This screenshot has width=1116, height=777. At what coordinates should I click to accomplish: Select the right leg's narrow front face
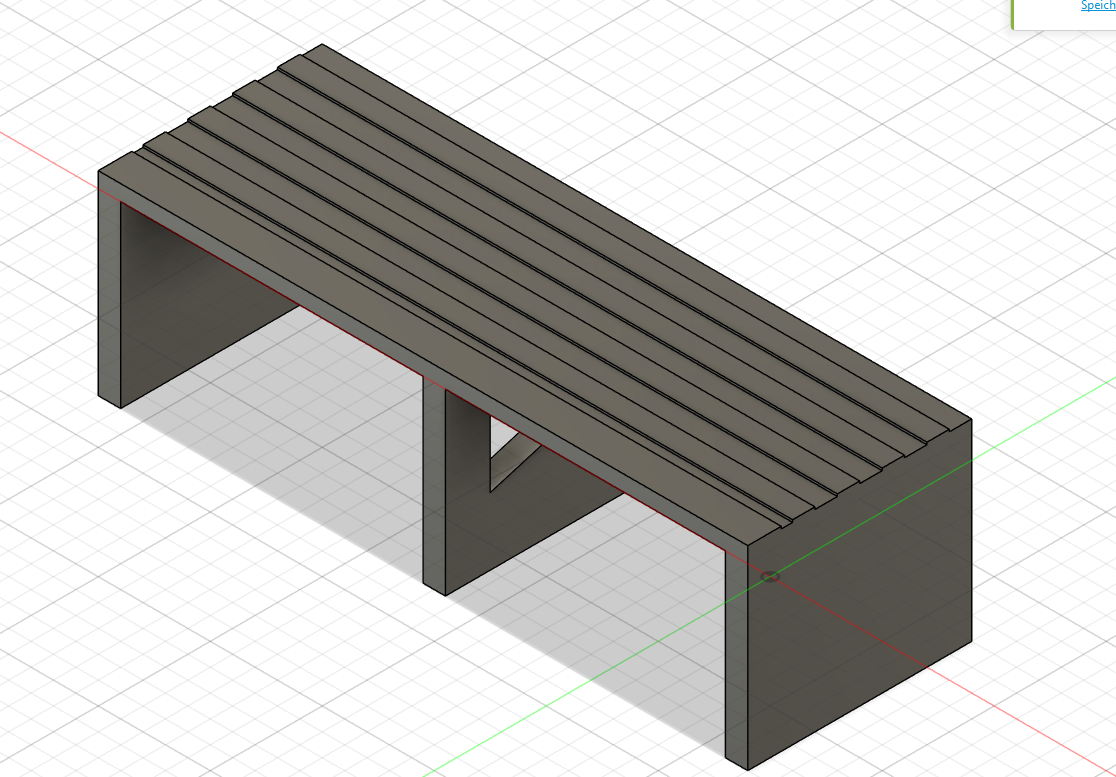(737, 658)
